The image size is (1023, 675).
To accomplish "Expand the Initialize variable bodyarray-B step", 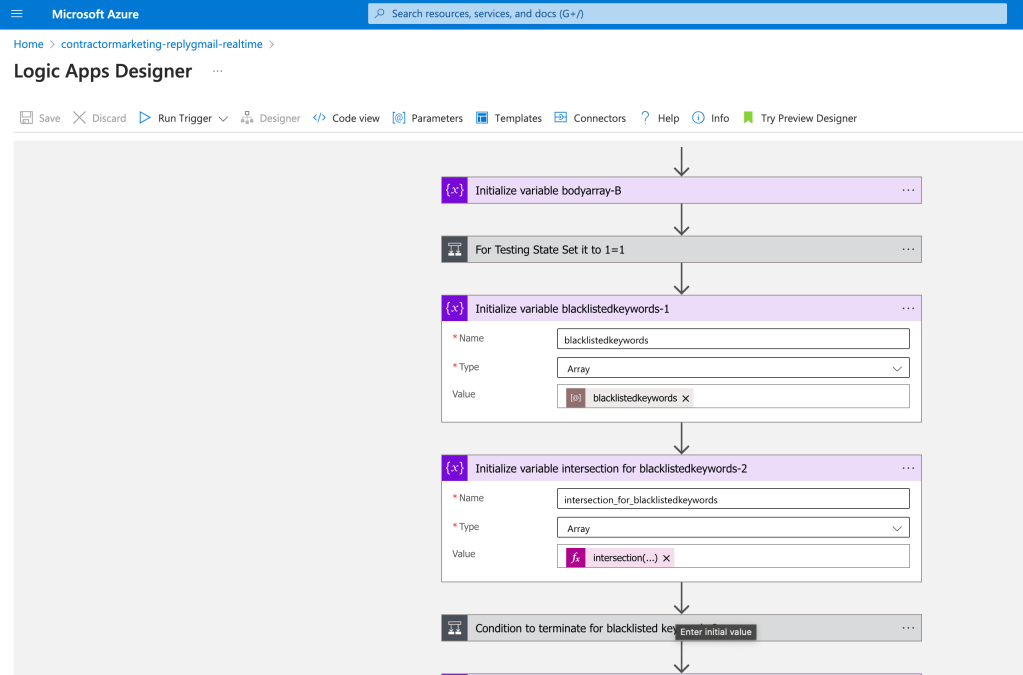I will [x=681, y=190].
